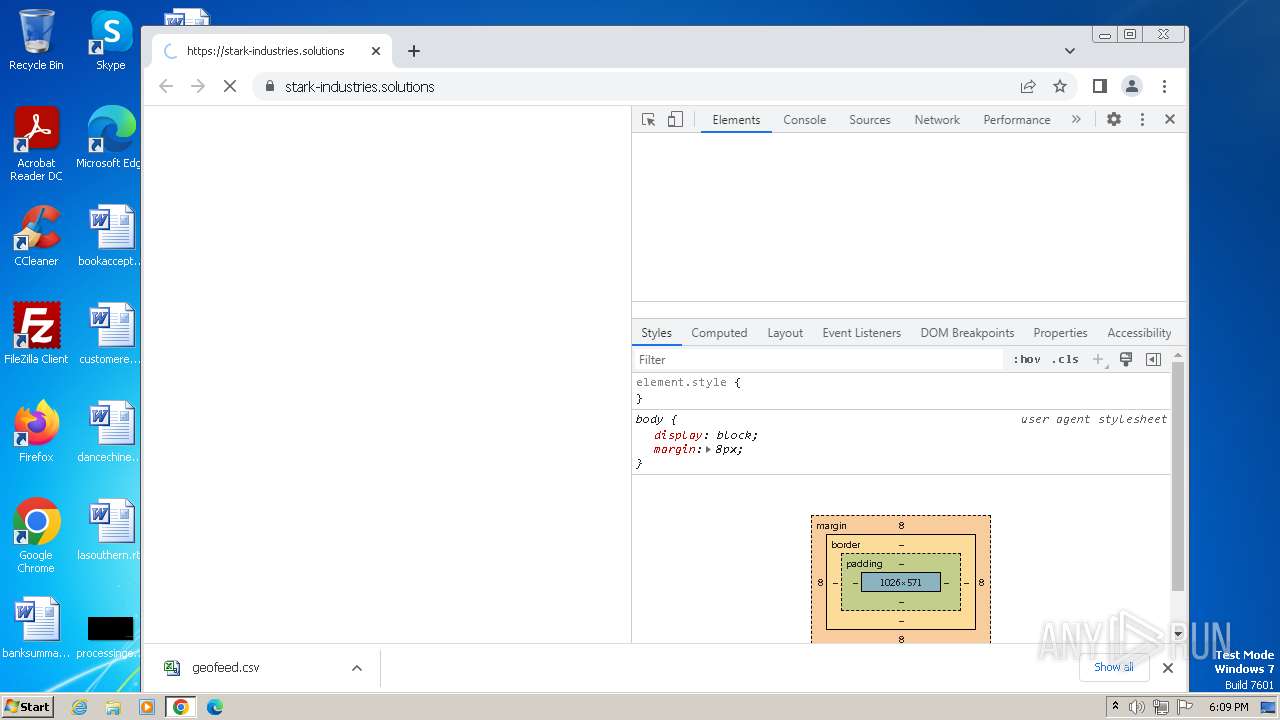The width and height of the screenshot is (1280, 720).
Task: Click the border label in box model
Action: click(x=845, y=545)
